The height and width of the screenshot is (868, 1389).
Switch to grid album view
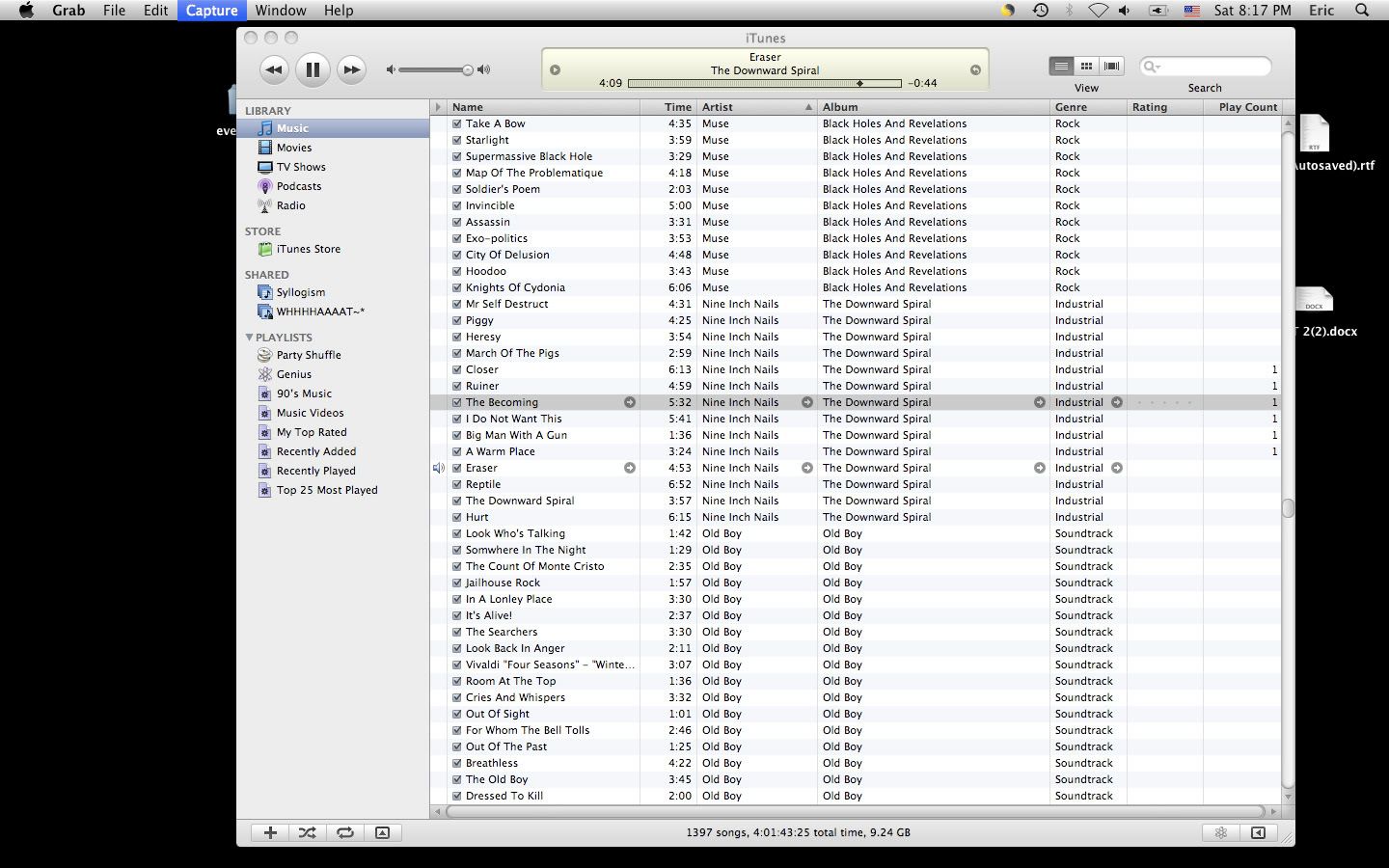coord(1086,66)
